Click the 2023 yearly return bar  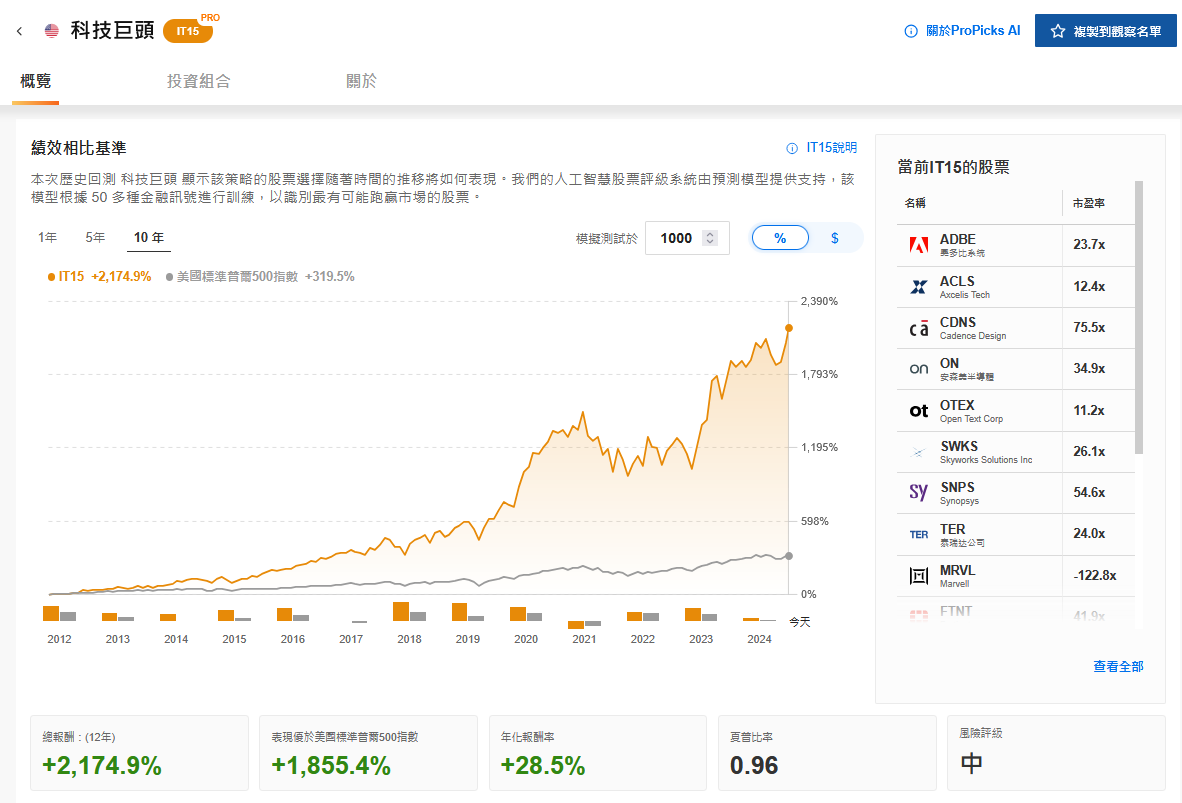[x=693, y=615]
